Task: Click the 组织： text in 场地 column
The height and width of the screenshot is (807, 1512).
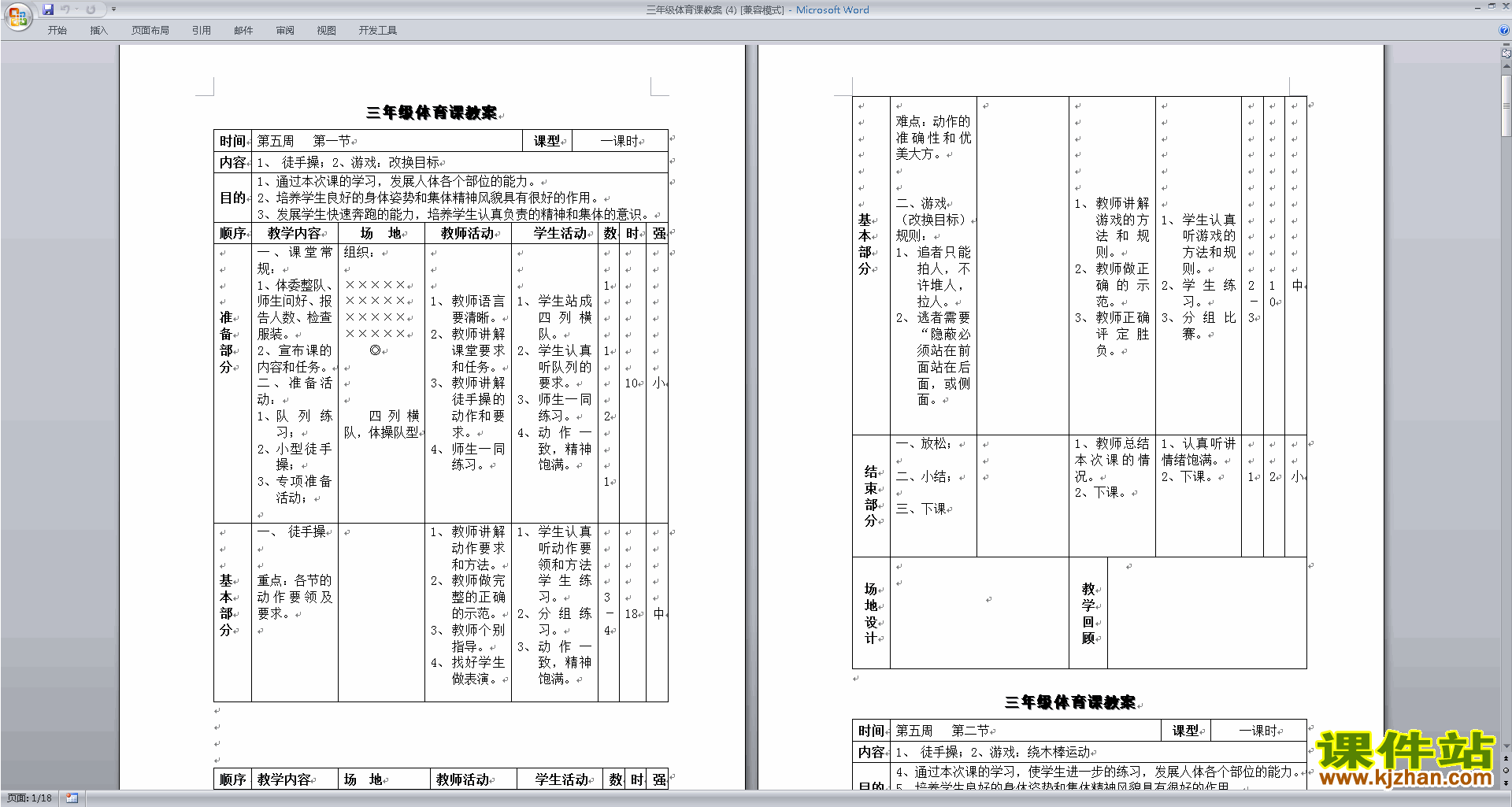Action: coord(360,253)
